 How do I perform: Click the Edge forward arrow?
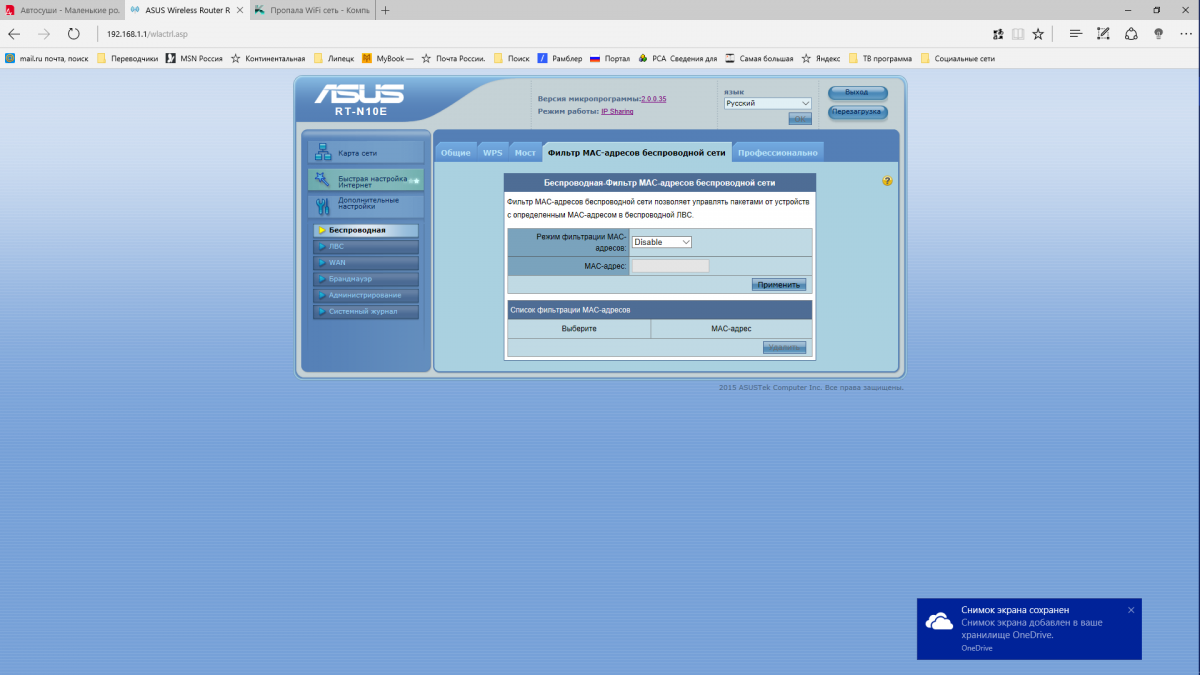43,33
